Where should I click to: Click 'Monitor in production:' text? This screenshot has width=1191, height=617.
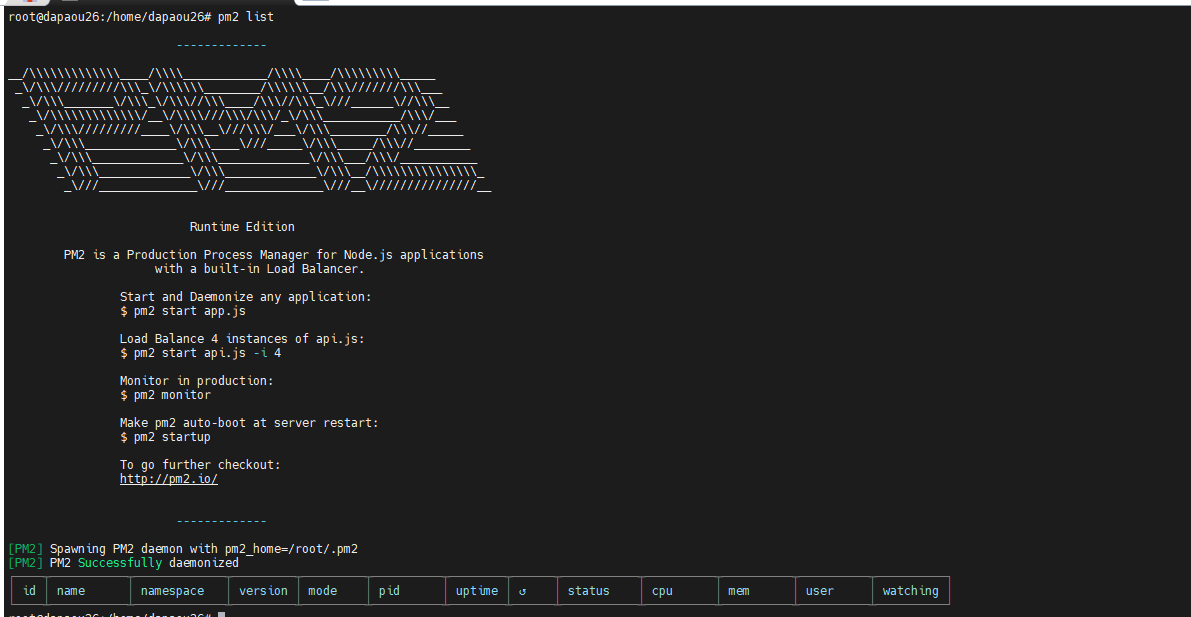pos(197,381)
